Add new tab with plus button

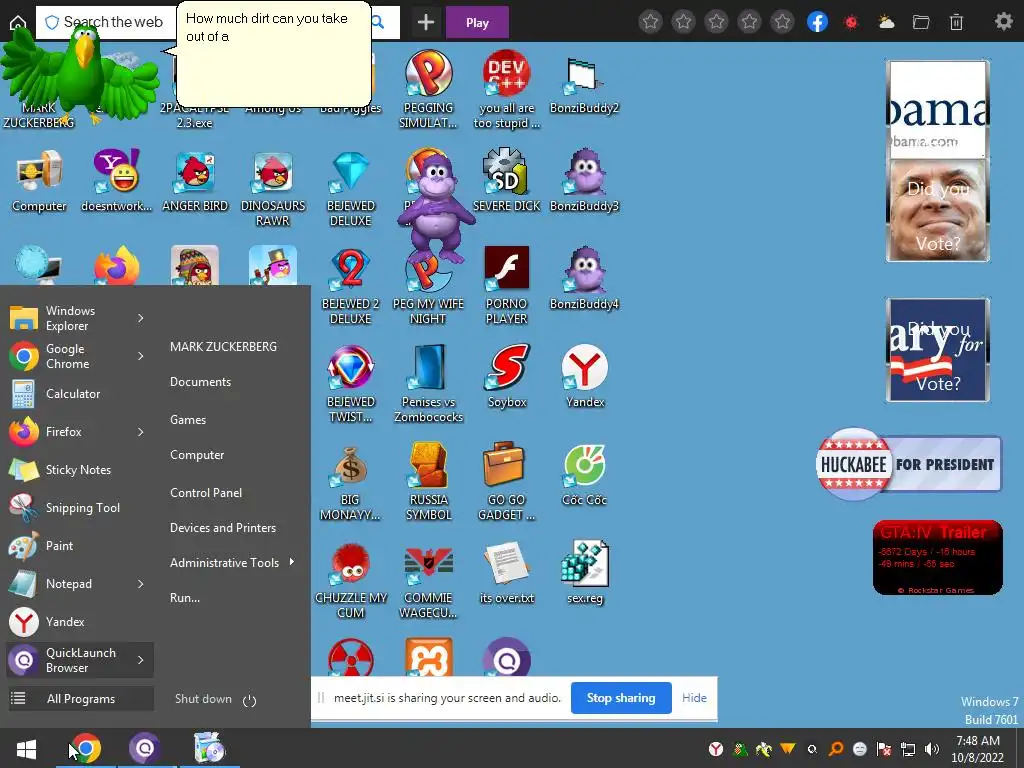point(426,23)
